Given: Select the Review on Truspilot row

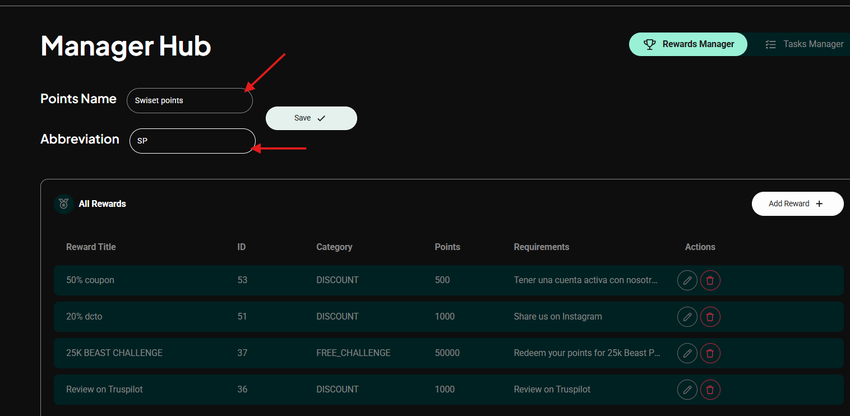Looking at the screenshot, I should 449,389.
